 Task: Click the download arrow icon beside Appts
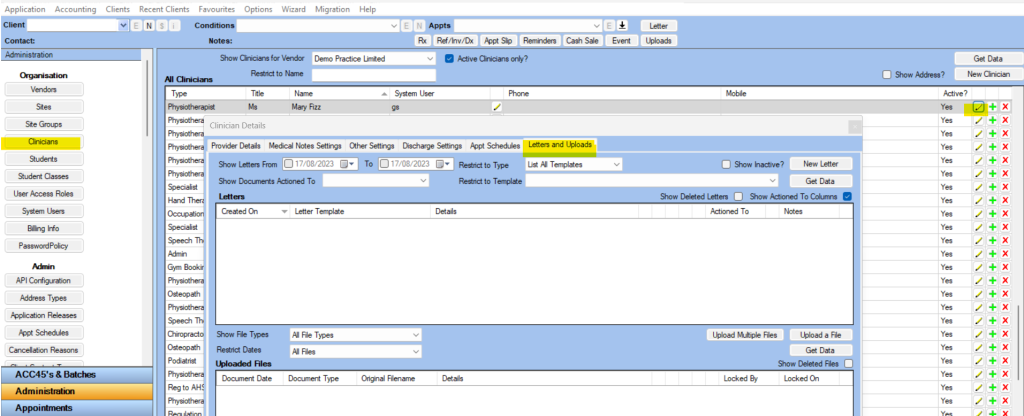[x=622, y=25]
